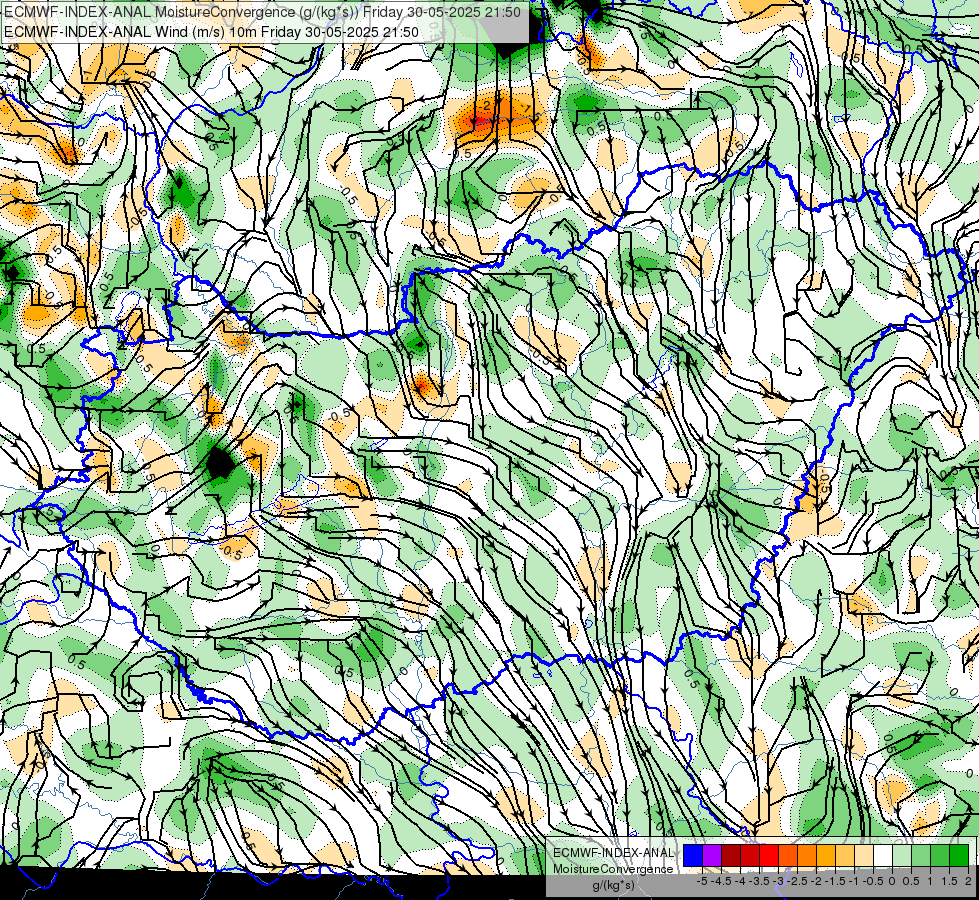The width and height of the screenshot is (979, 900).
Task: Click the Wind (m/s) 10m title line
Action: pos(211,32)
